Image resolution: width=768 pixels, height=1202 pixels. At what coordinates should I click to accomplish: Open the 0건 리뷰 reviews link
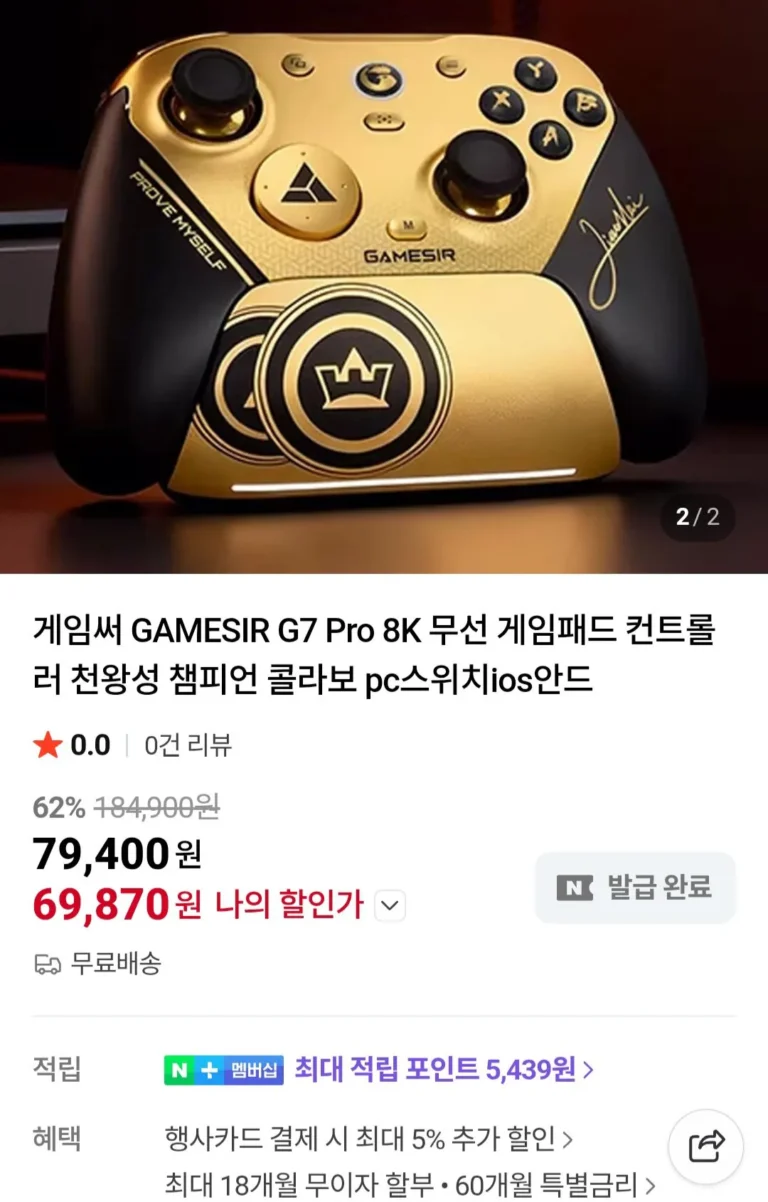[x=188, y=745]
